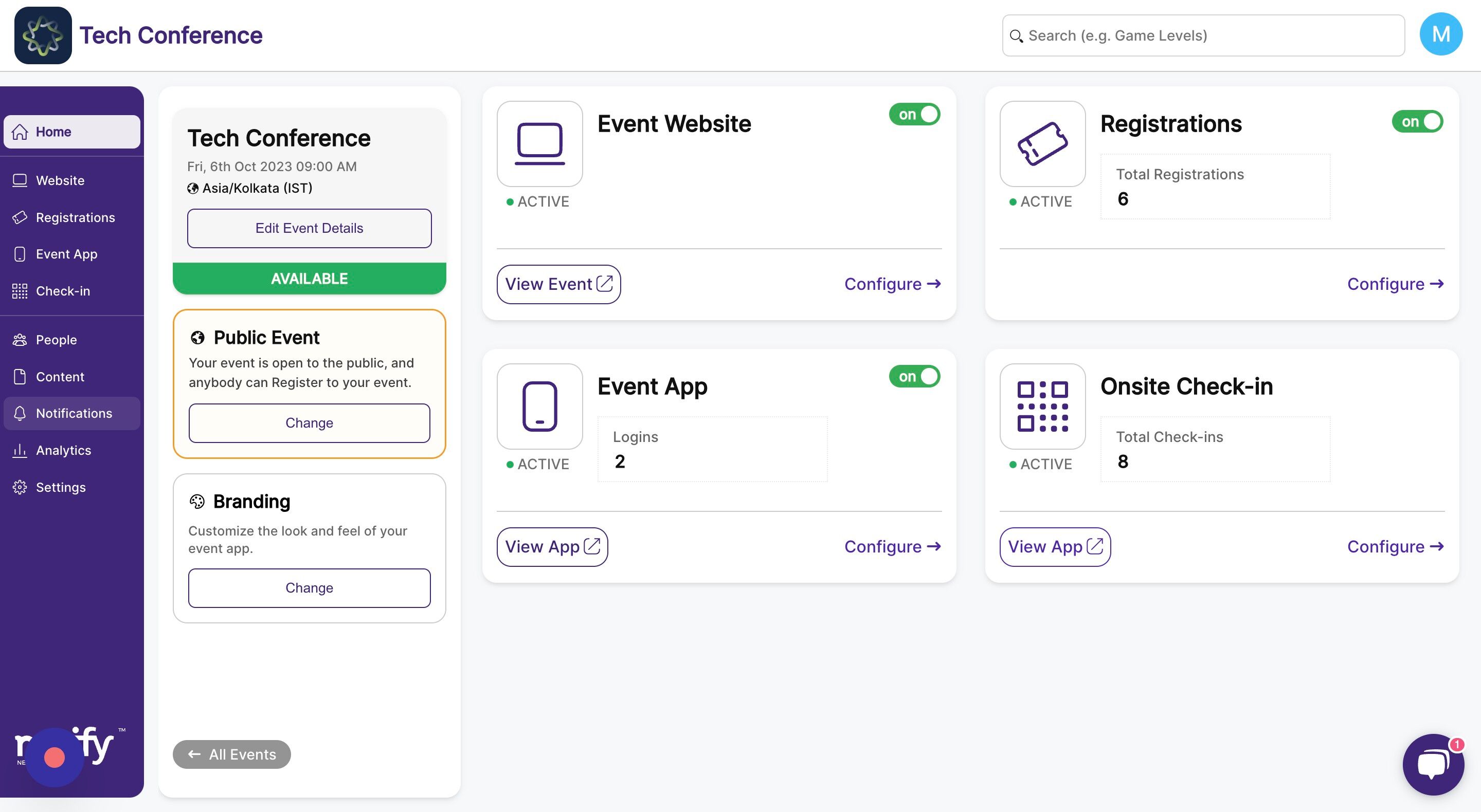
Task: Click Edit Event Details button
Action: tap(309, 228)
